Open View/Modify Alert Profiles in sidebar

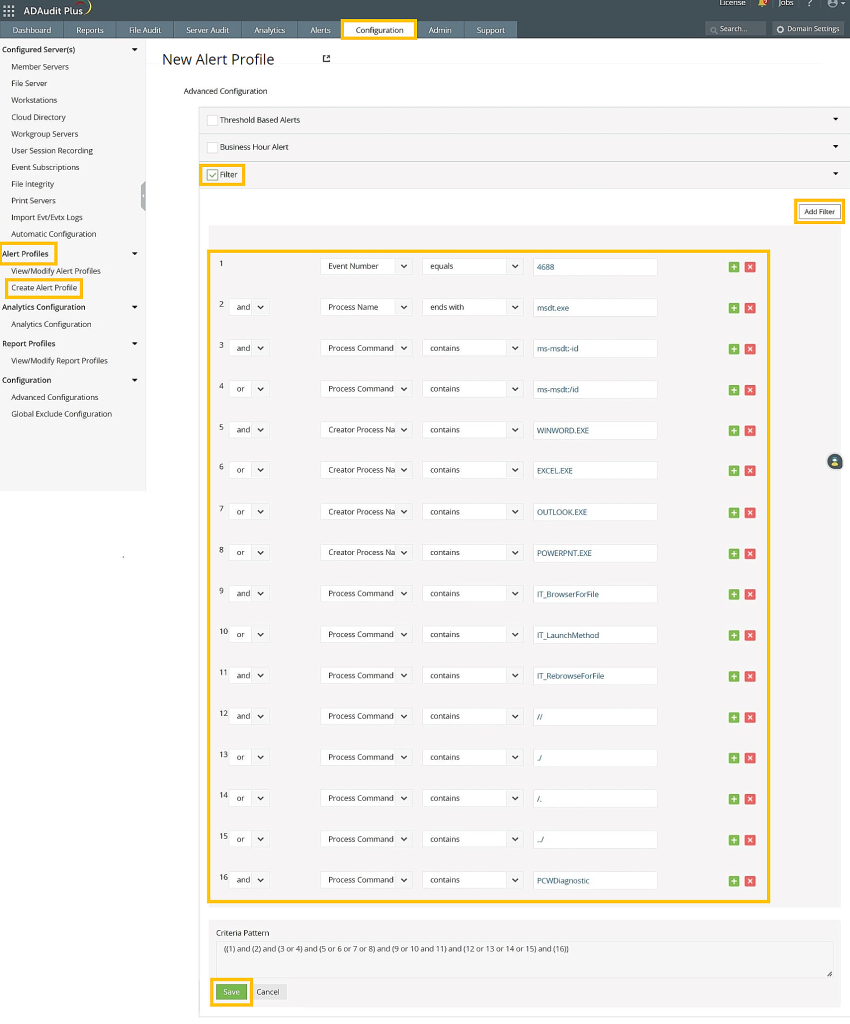(55, 271)
